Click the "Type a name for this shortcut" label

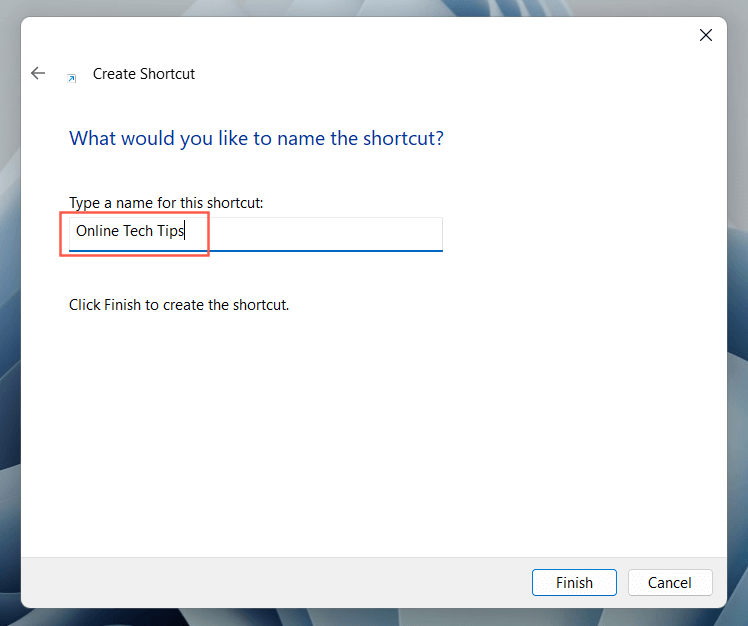(x=166, y=203)
